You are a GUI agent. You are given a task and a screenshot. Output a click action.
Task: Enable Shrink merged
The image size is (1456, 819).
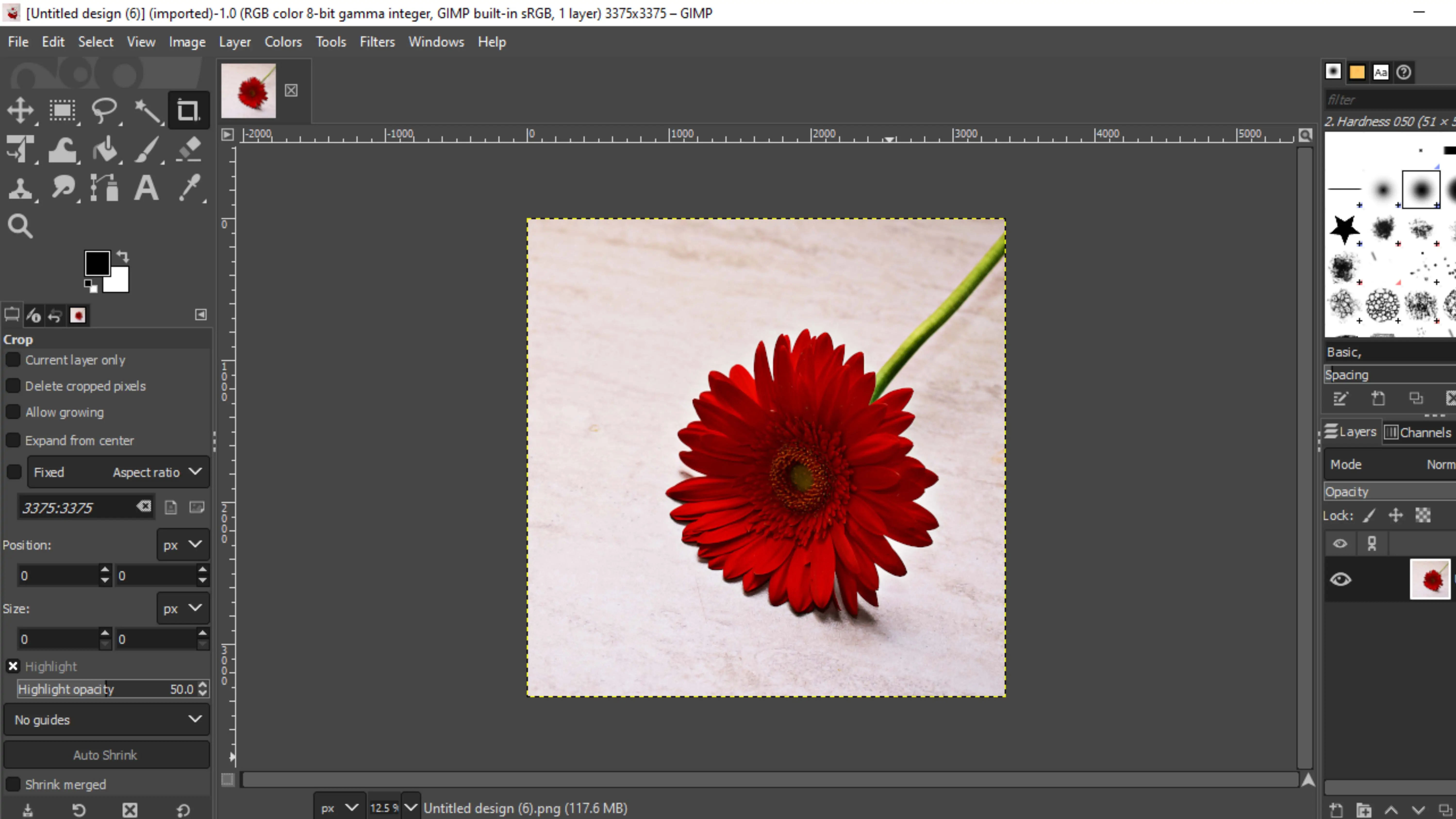point(13,785)
